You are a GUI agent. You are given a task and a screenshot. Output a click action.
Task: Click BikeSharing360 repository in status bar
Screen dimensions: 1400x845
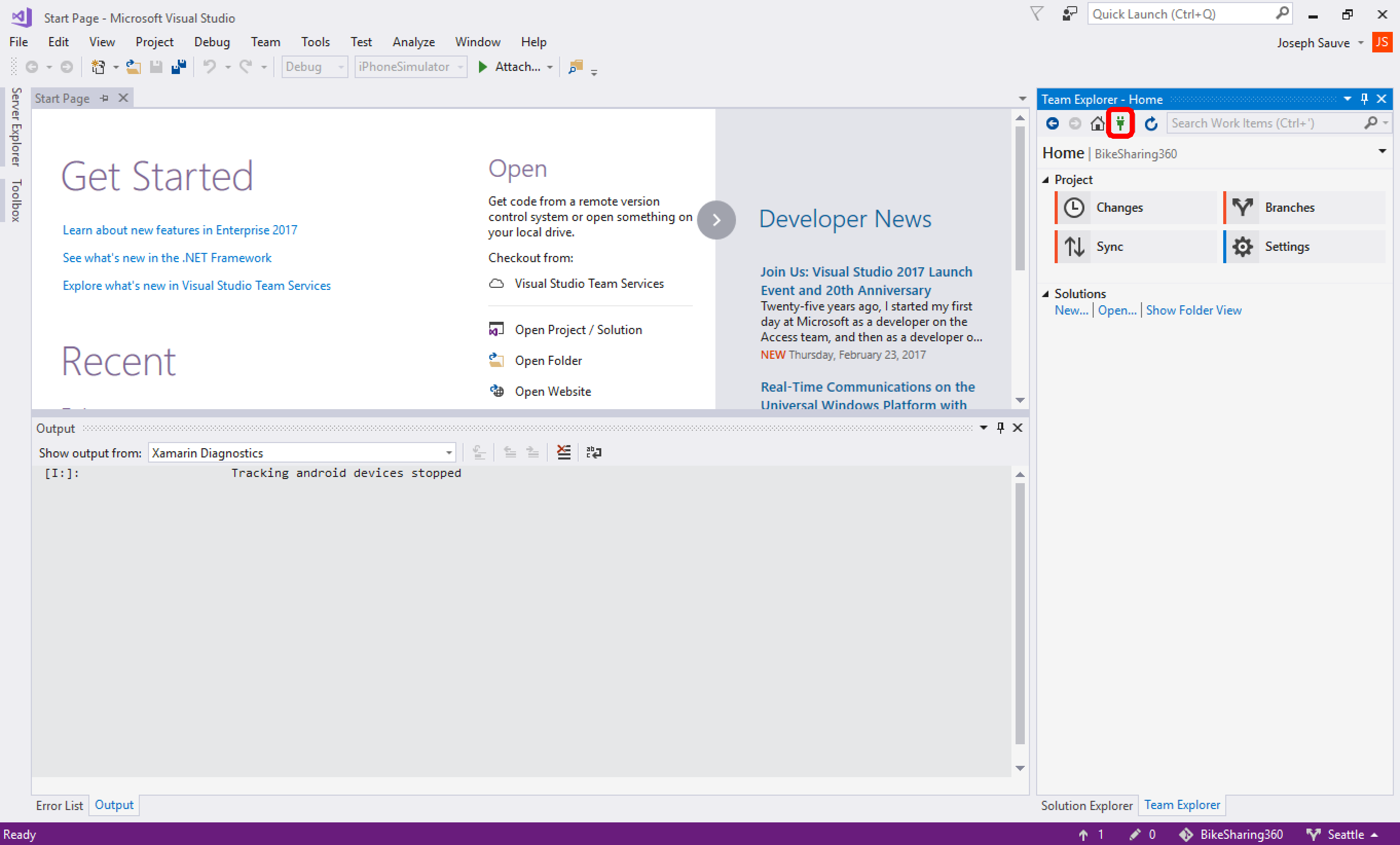click(1231, 834)
